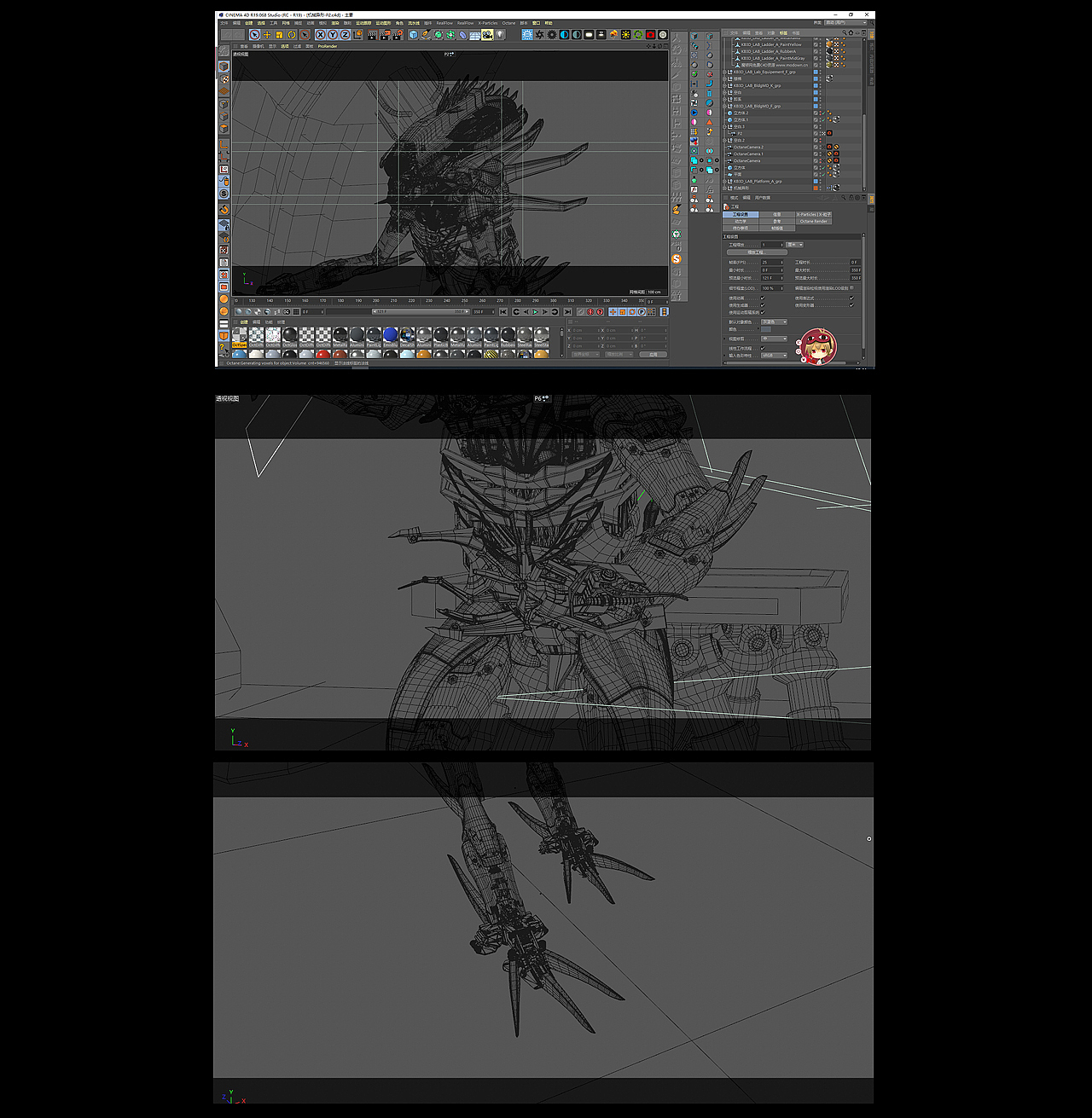The width and height of the screenshot is (1092, 1118).
Task: Add a Cube primitive object
Action: [x=413, y=35]
